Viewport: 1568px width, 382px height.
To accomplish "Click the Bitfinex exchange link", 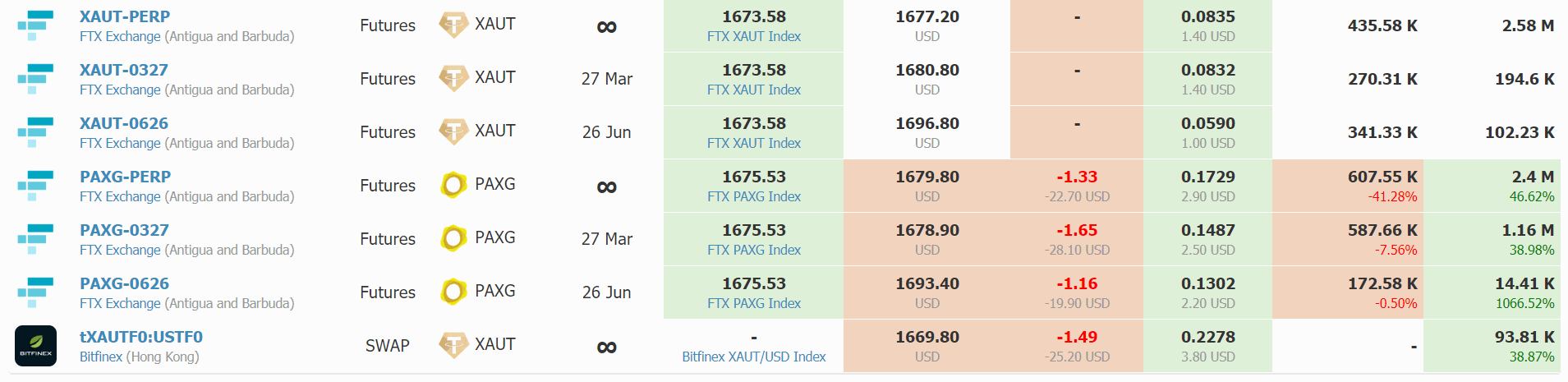I will 101,357.
